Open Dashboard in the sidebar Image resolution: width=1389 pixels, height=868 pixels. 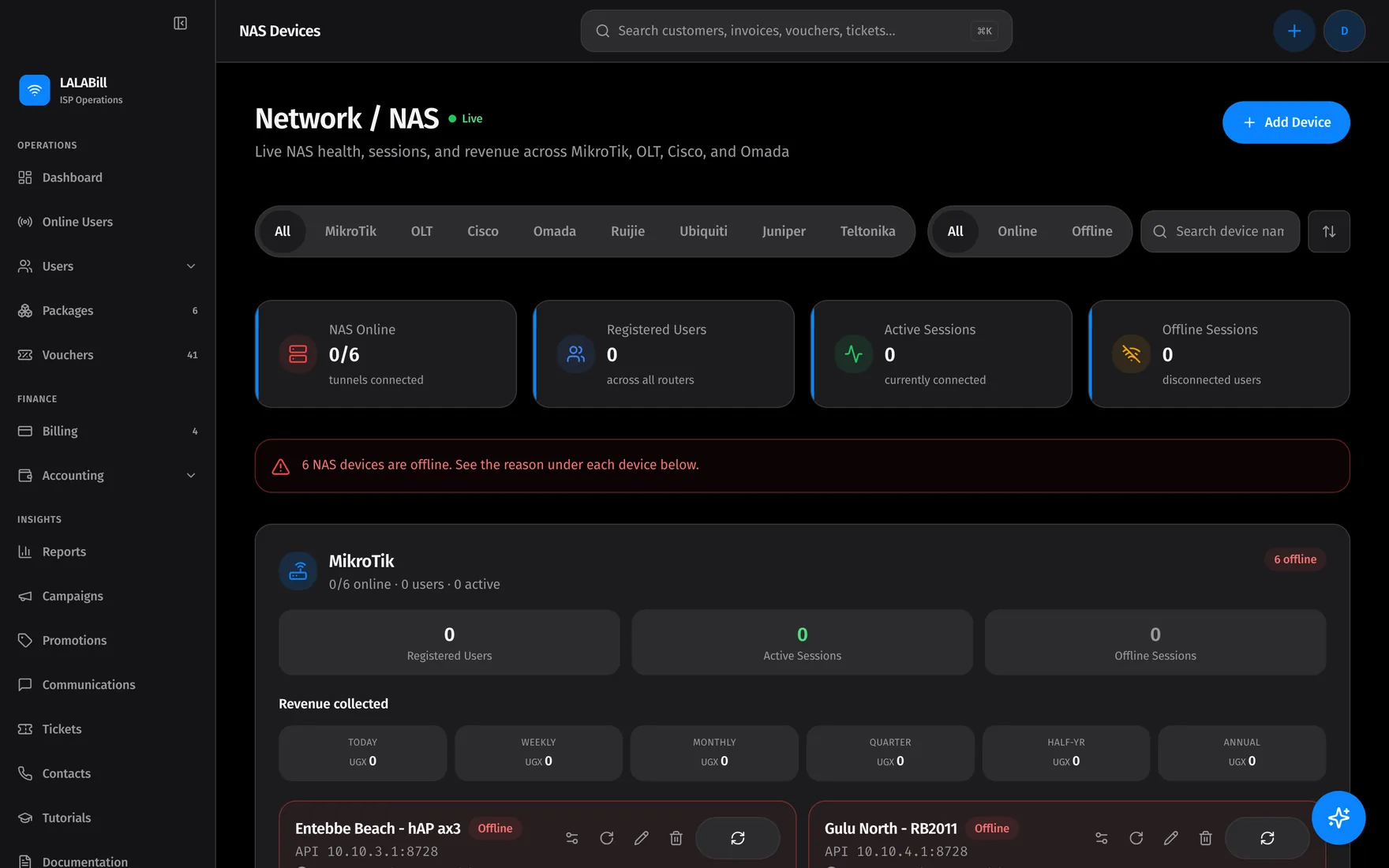click(107, 178)
